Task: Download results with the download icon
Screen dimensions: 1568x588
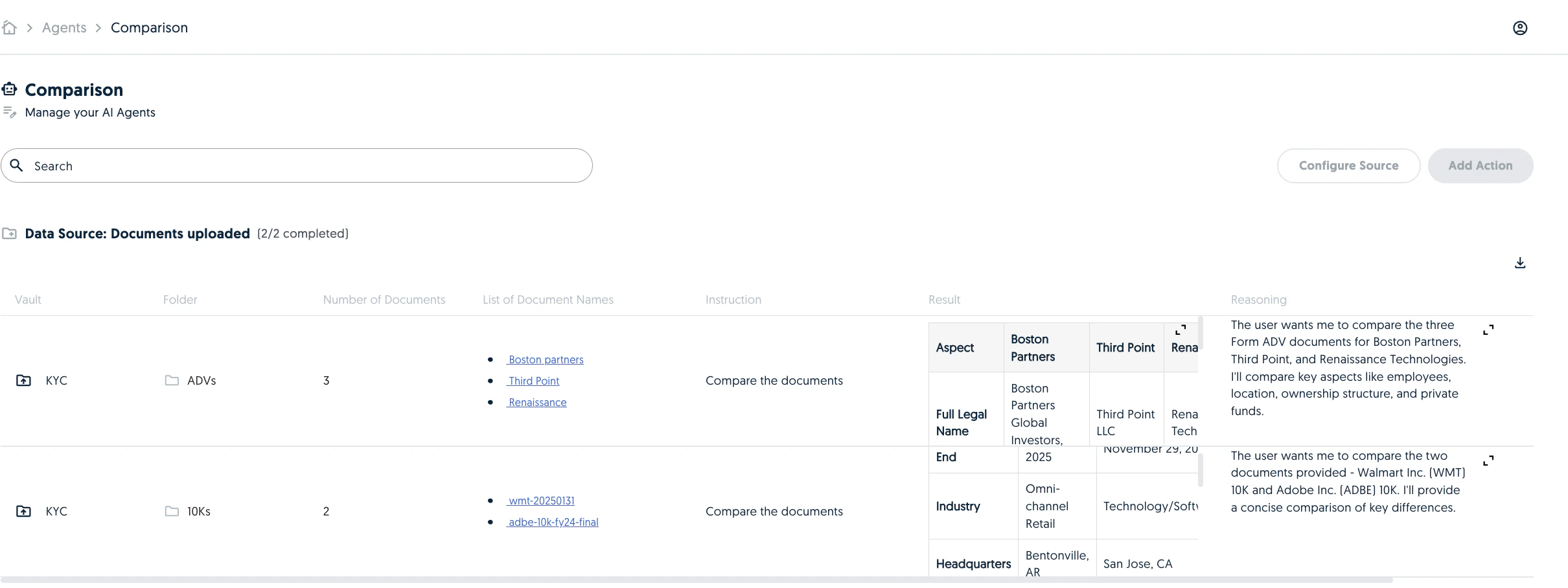Action: (x=1520, y=263)
